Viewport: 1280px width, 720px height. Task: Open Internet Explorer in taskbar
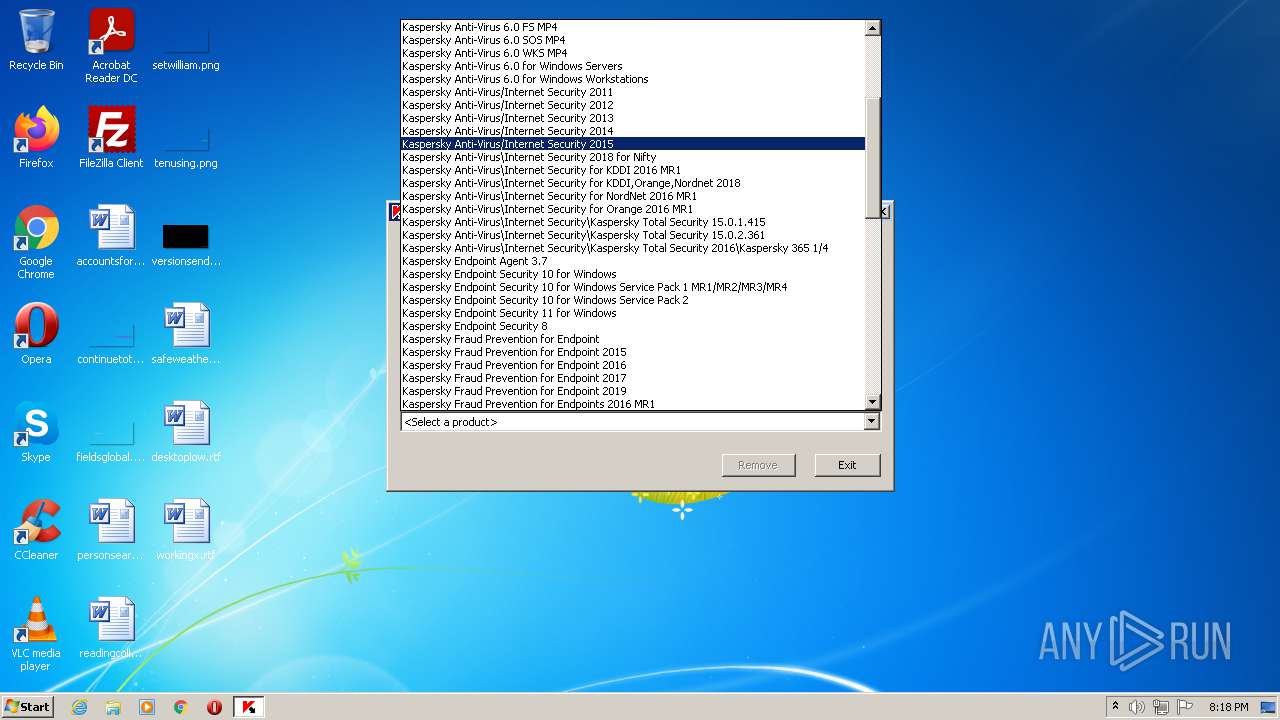pyautogui.click(x=80, y=707)
